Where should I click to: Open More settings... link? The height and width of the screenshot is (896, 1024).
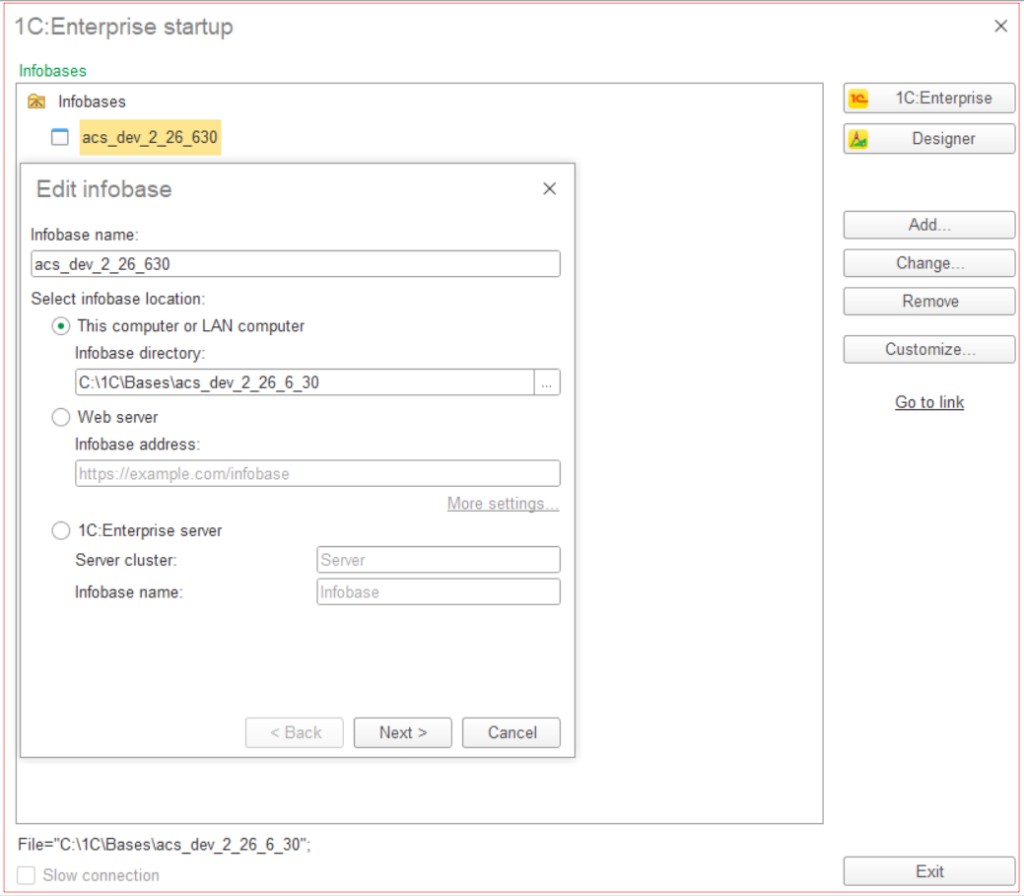click(x=503, y=504)
